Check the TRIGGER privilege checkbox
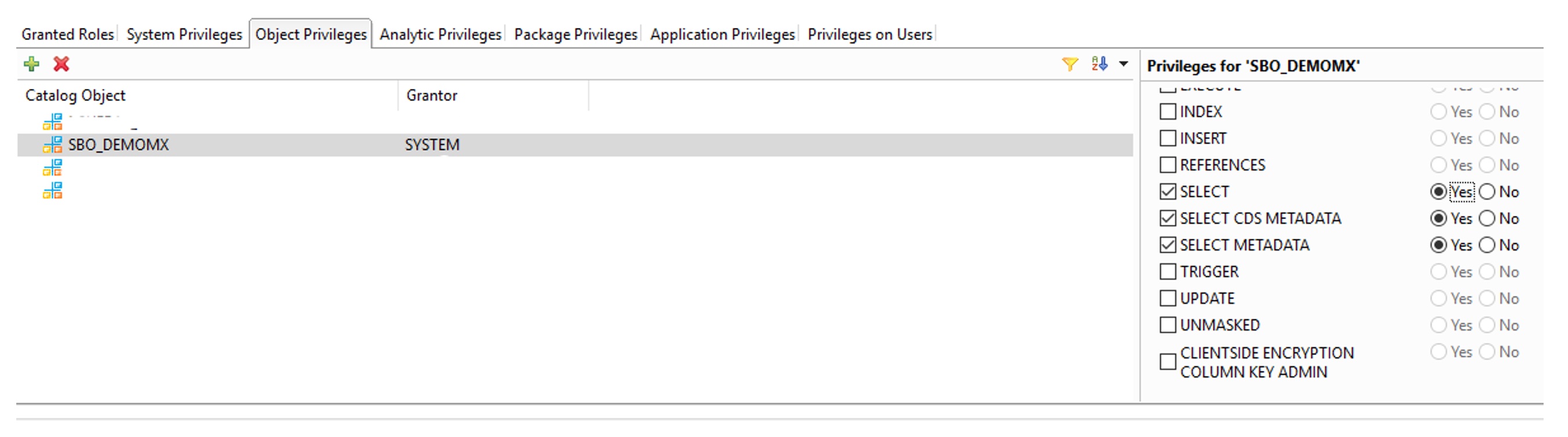The height and width of the screenshot is (437, 1568). pos(1168,271)
